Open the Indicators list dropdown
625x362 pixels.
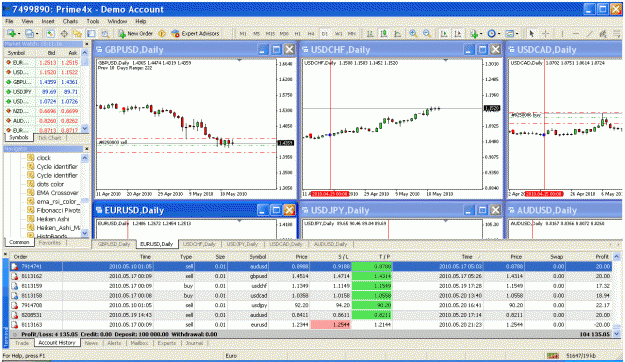pyautogui.click(x=476, y=34)
